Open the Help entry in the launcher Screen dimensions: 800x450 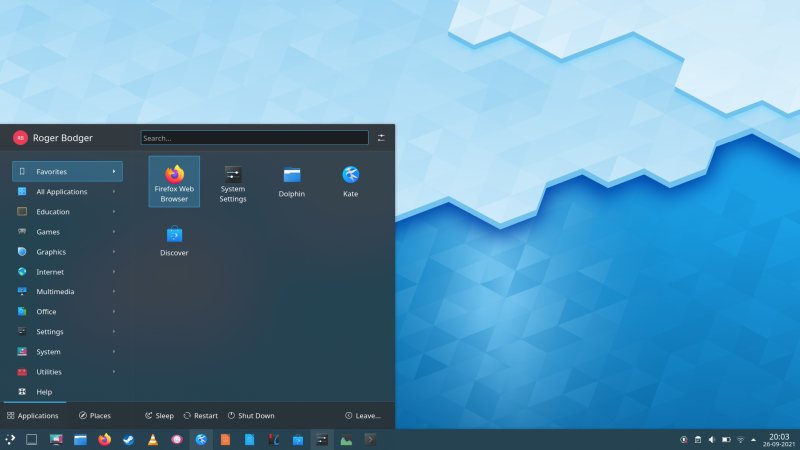click(x=67, y=392)
